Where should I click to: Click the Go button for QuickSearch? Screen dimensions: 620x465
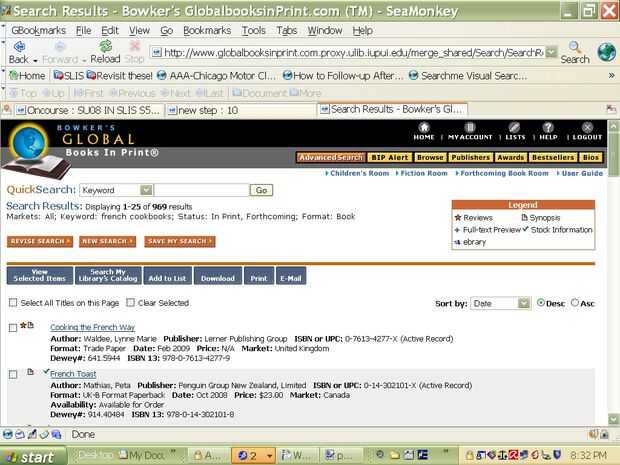(x=261, y=190)
